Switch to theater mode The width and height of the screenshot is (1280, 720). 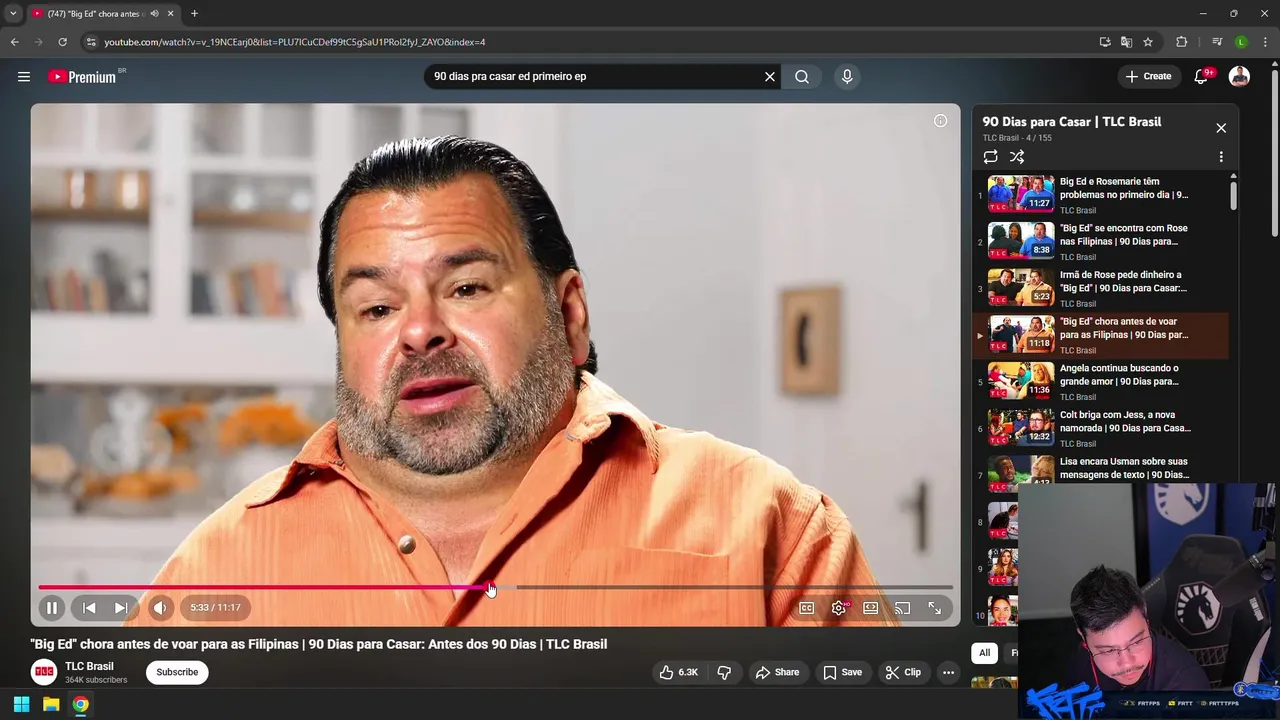[871, 608]
